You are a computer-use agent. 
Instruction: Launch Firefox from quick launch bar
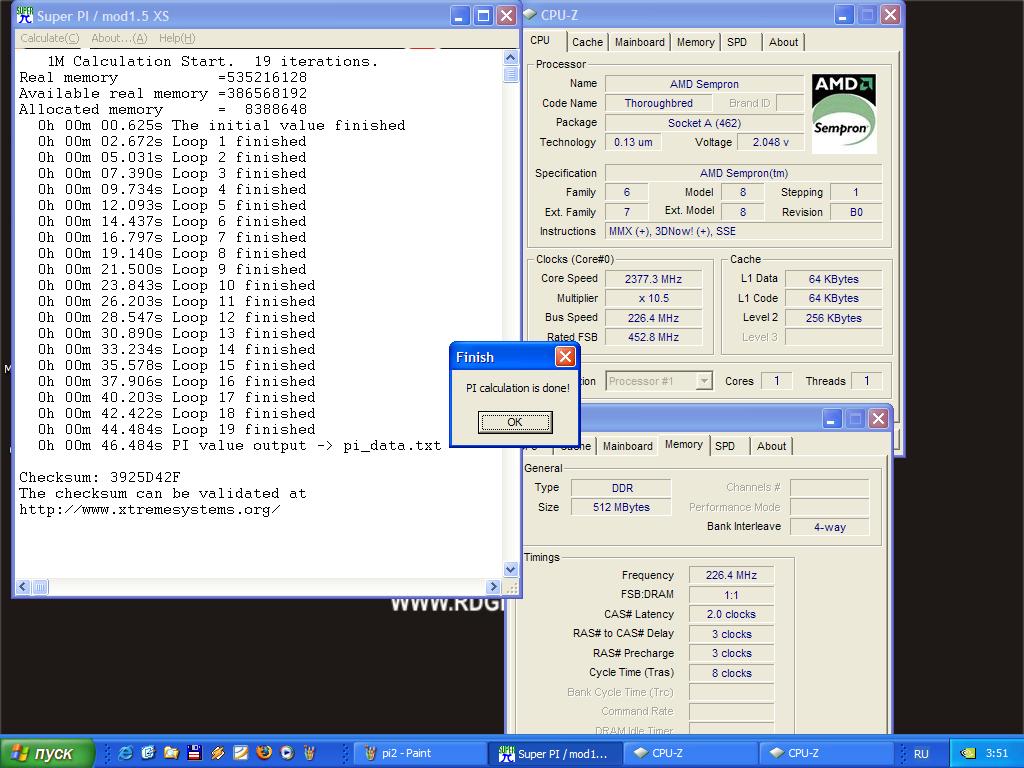[x=264, y=753]
